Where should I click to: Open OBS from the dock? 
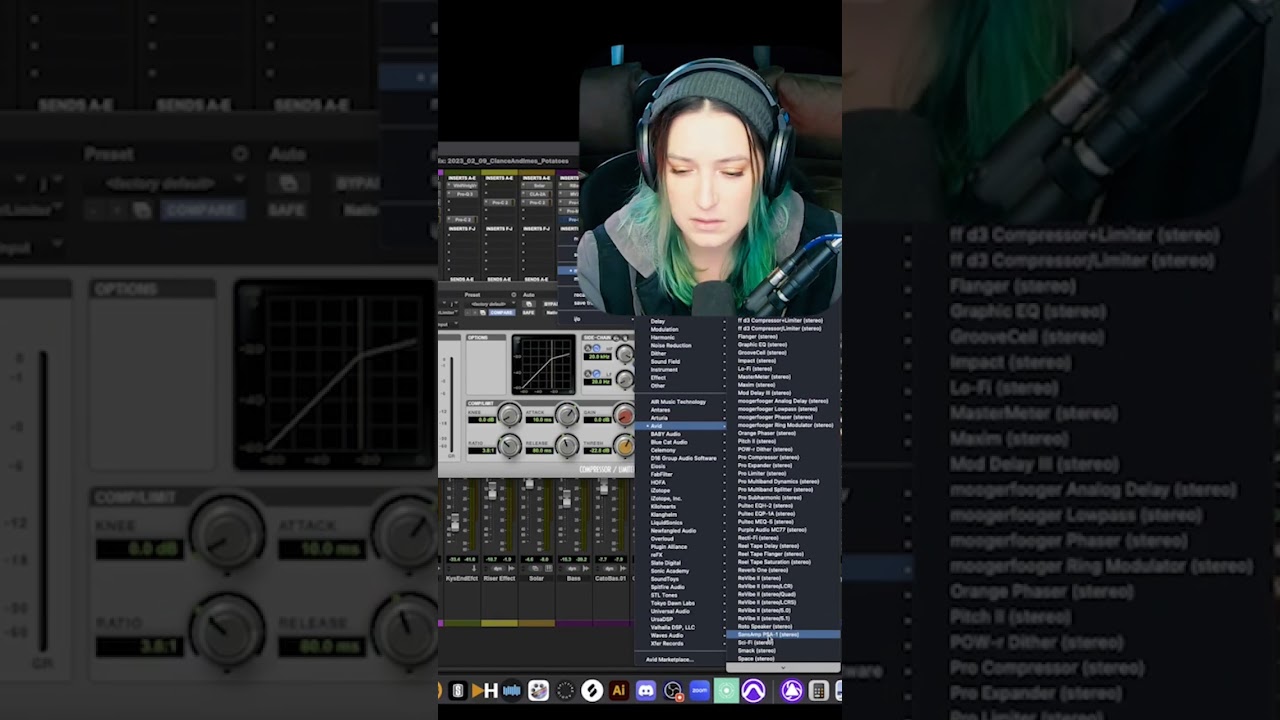coord(673,690)
